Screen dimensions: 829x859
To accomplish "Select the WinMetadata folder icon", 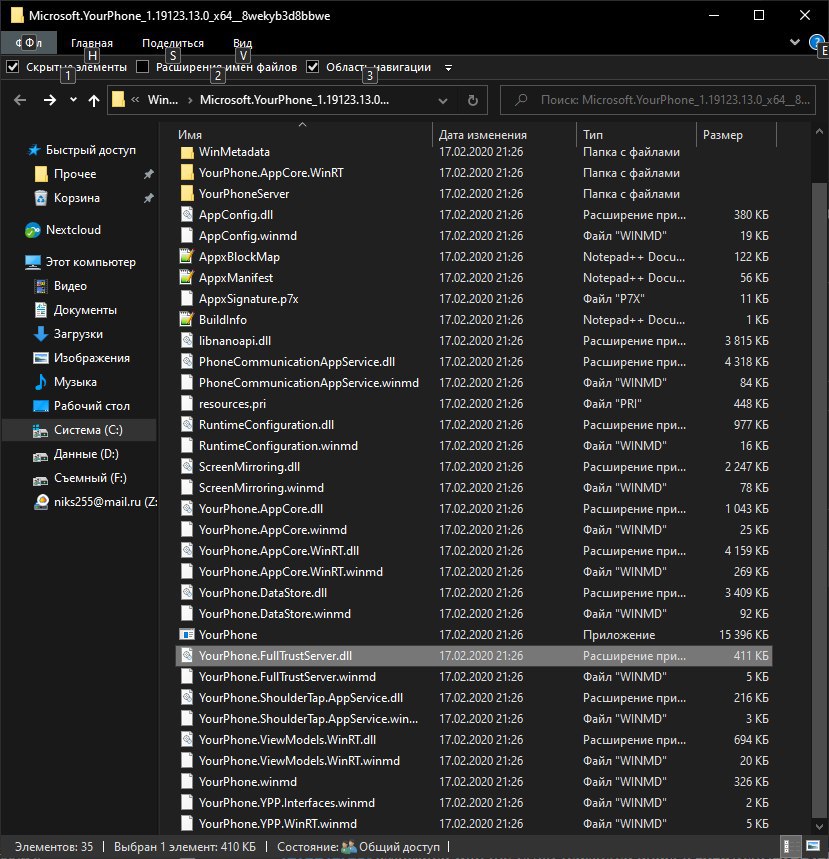I will pyautogui.click(x=187, y=152).
